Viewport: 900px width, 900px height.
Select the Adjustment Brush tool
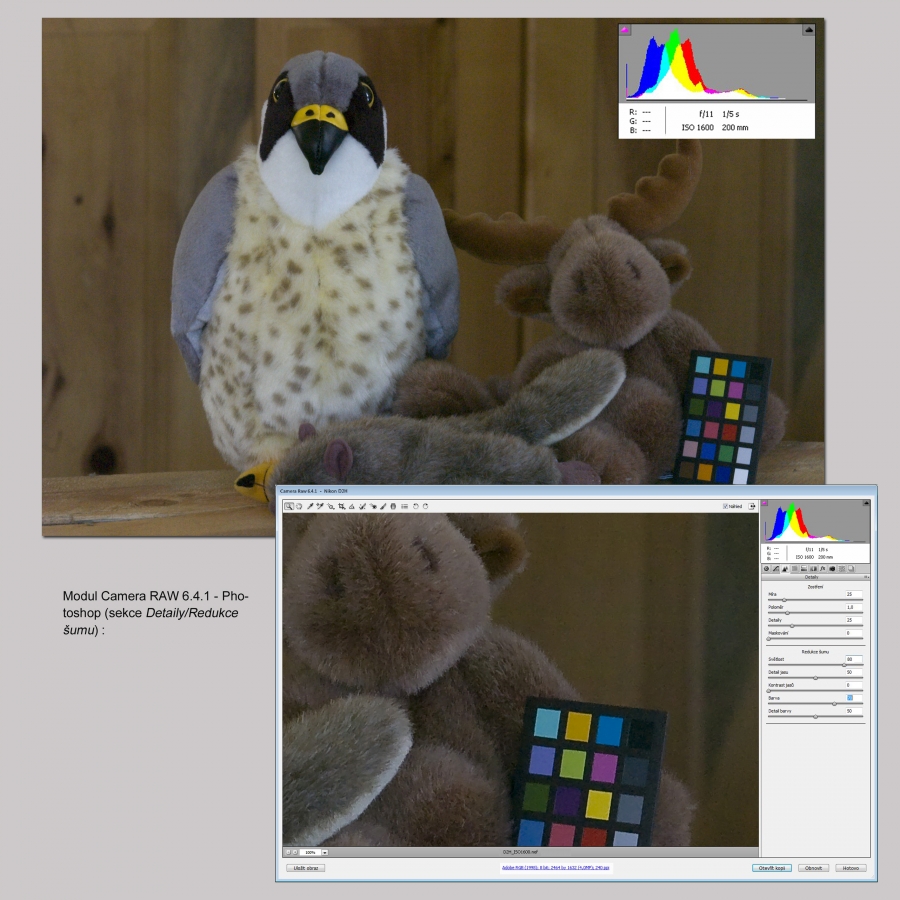tap(383, 506)
